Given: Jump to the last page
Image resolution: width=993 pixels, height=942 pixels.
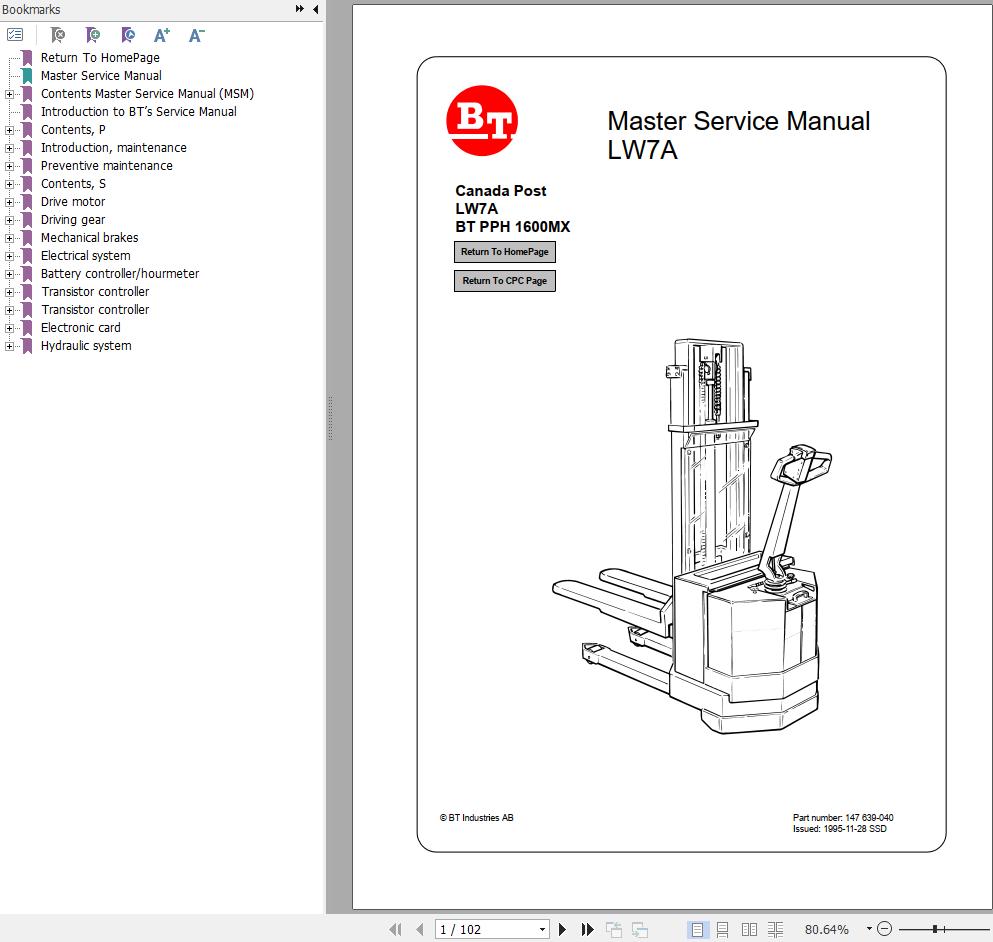Looking at the screenshot, I should (588, 929).
